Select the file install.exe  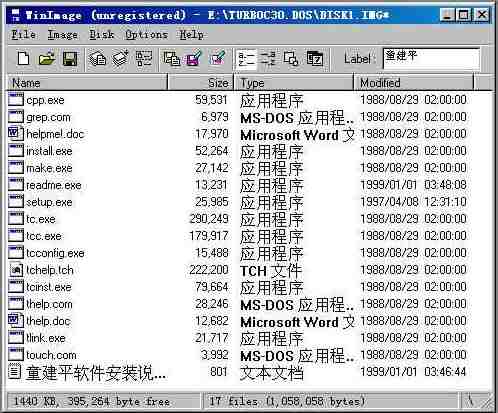49,151
